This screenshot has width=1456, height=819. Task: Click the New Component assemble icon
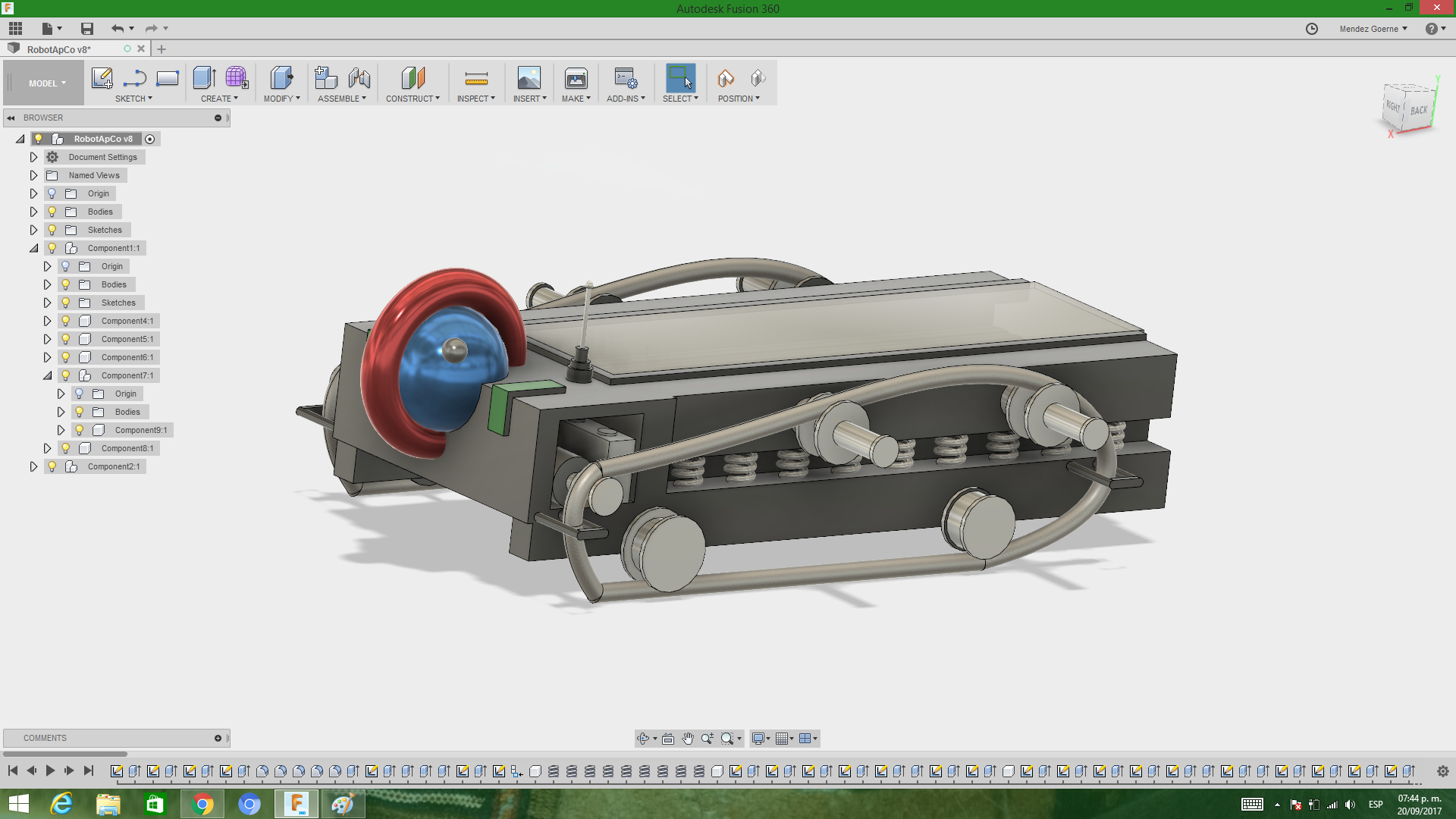tap(326, 78)
